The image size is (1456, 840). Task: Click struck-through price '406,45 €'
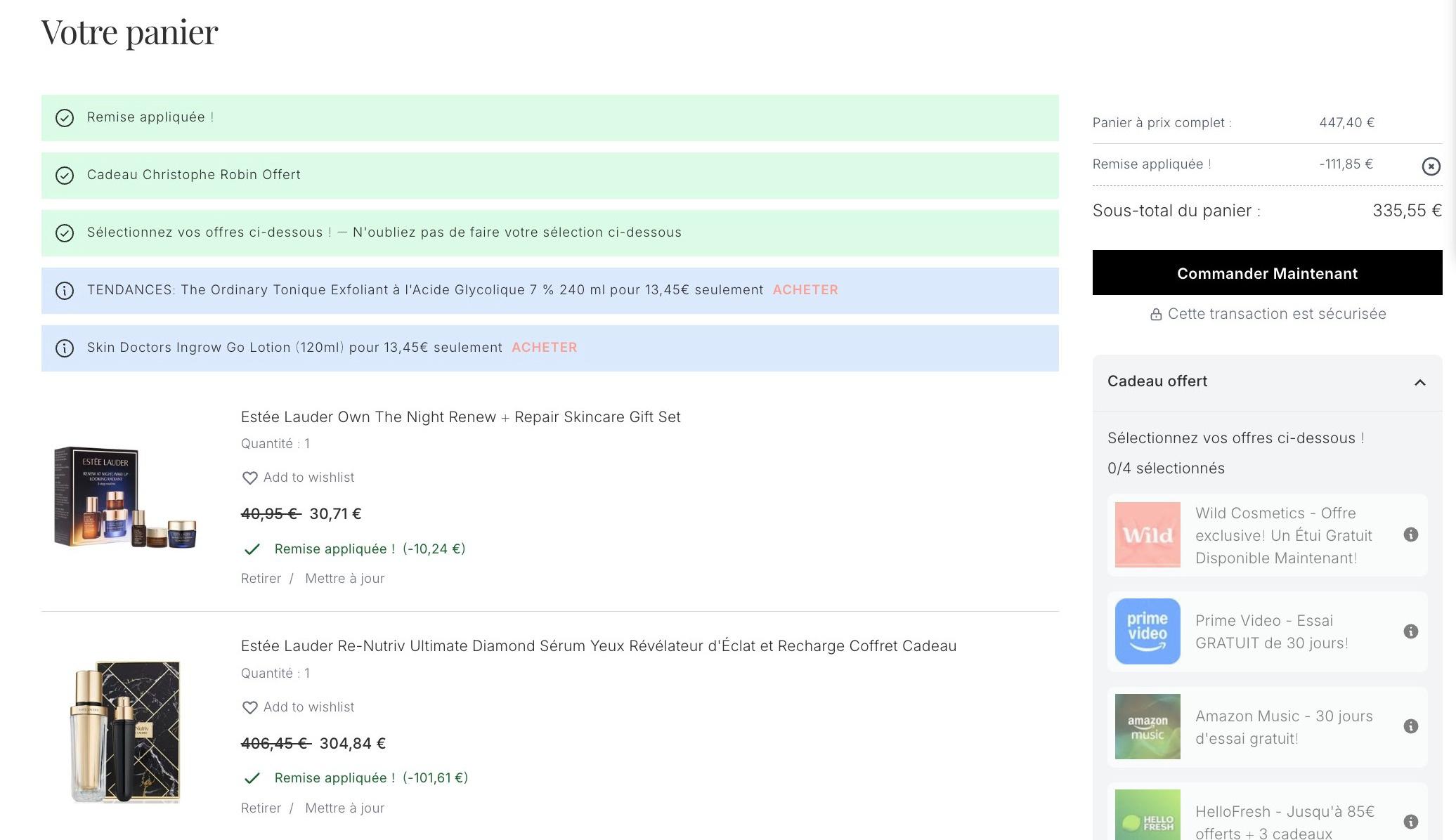pos(275,744)
